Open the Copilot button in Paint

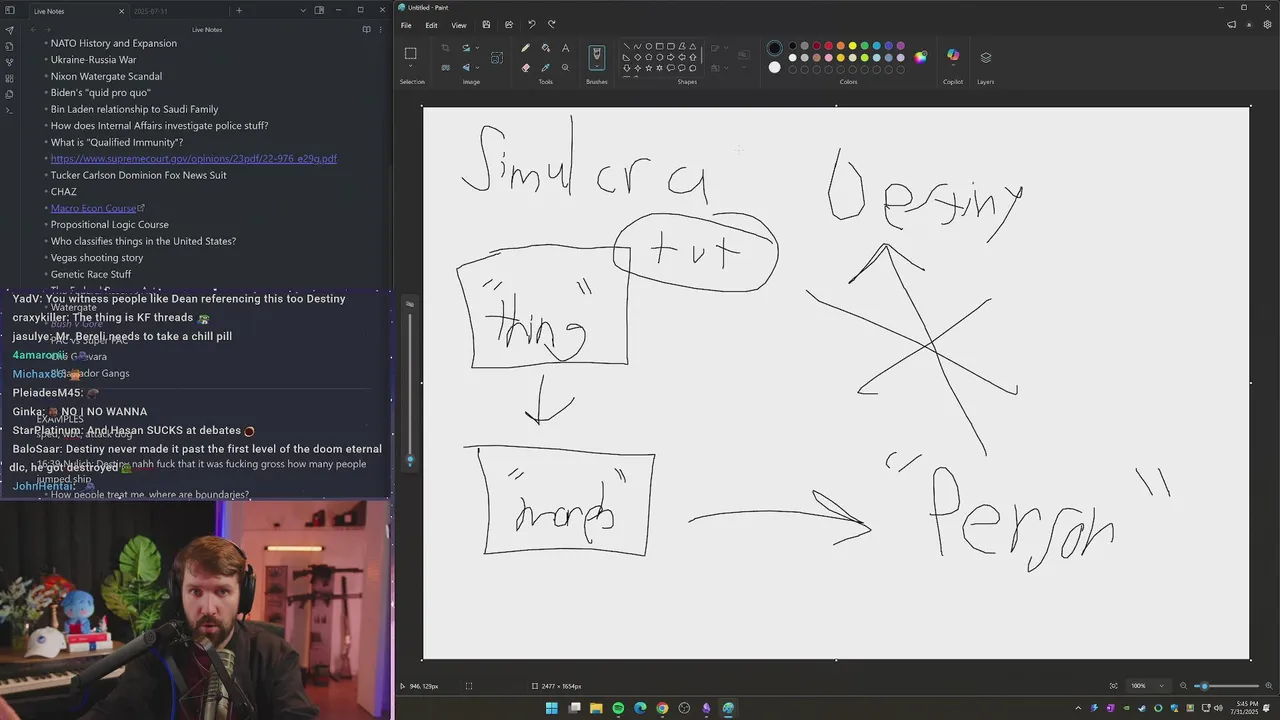952,56
